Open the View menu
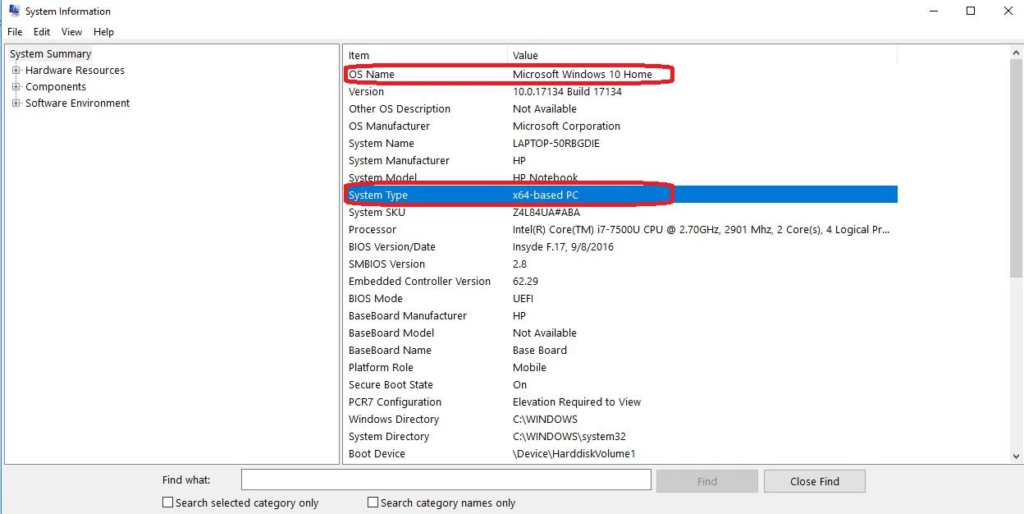Image resolution: width=1024 pixels, height=514 pixels. [71, 32]
